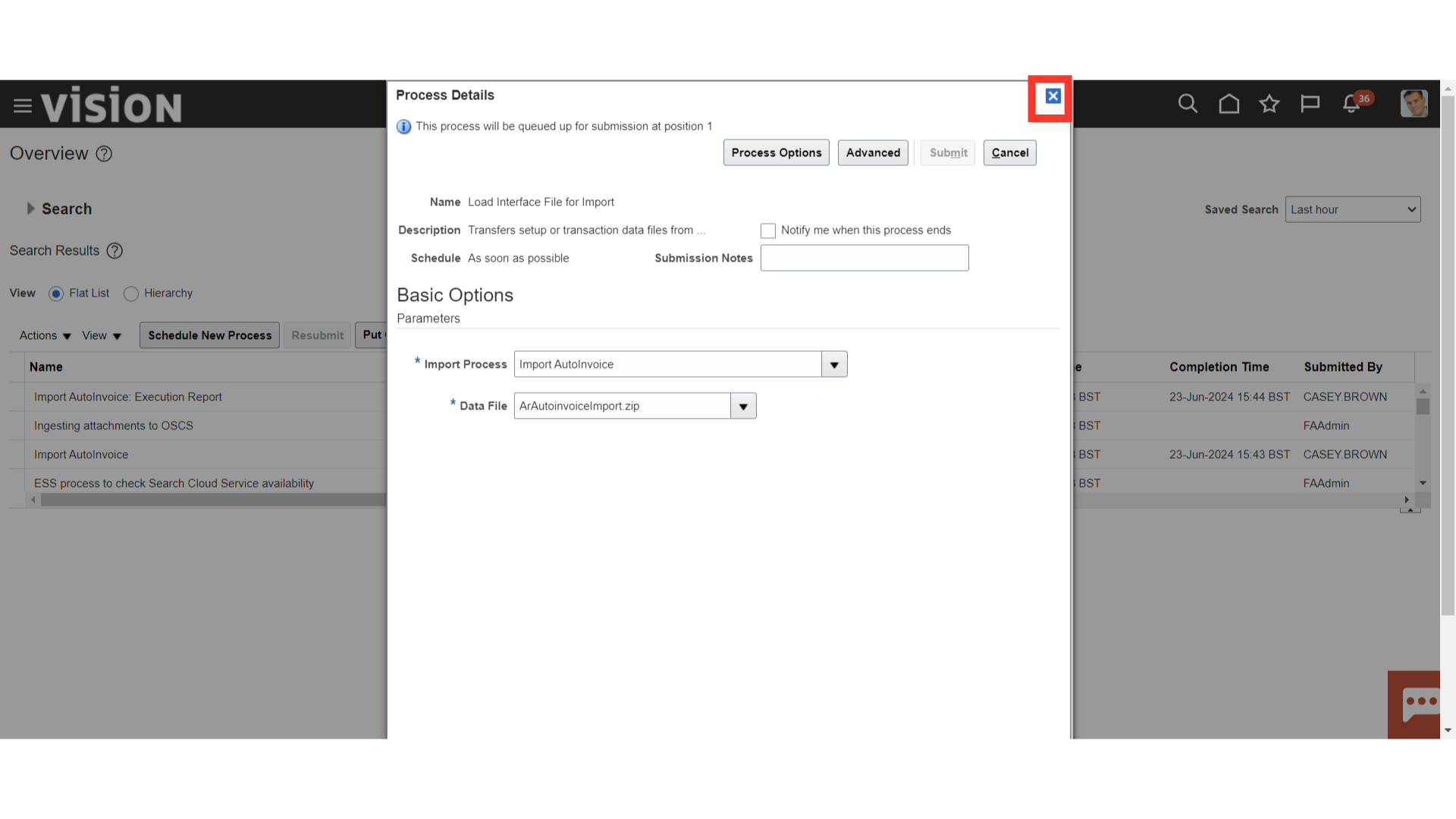The height and width of the screenshot is (819, 1456).
Task: Click the Resubmit button
Action: (x=317, y=335)
